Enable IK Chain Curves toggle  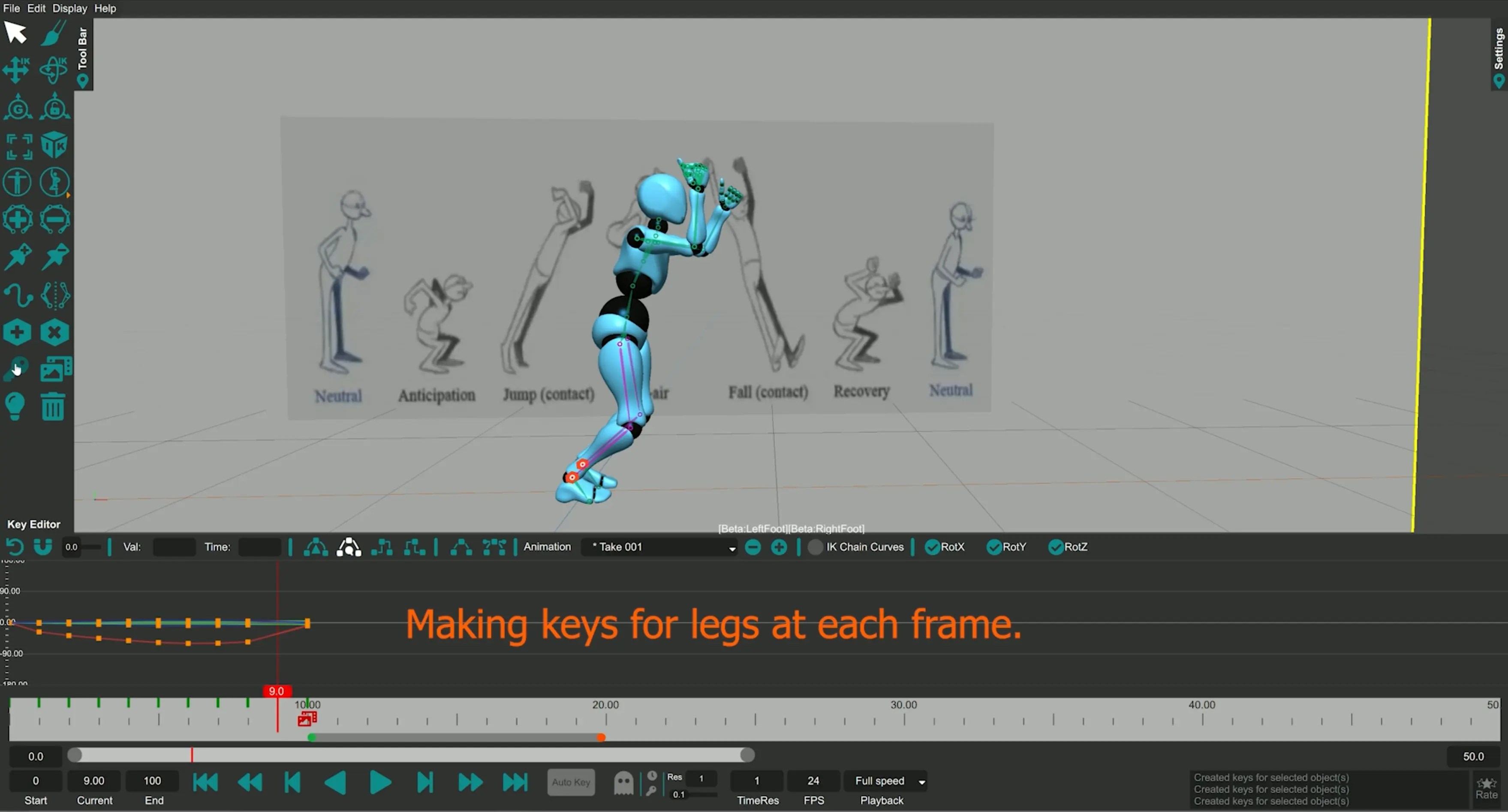coord(815,547)
